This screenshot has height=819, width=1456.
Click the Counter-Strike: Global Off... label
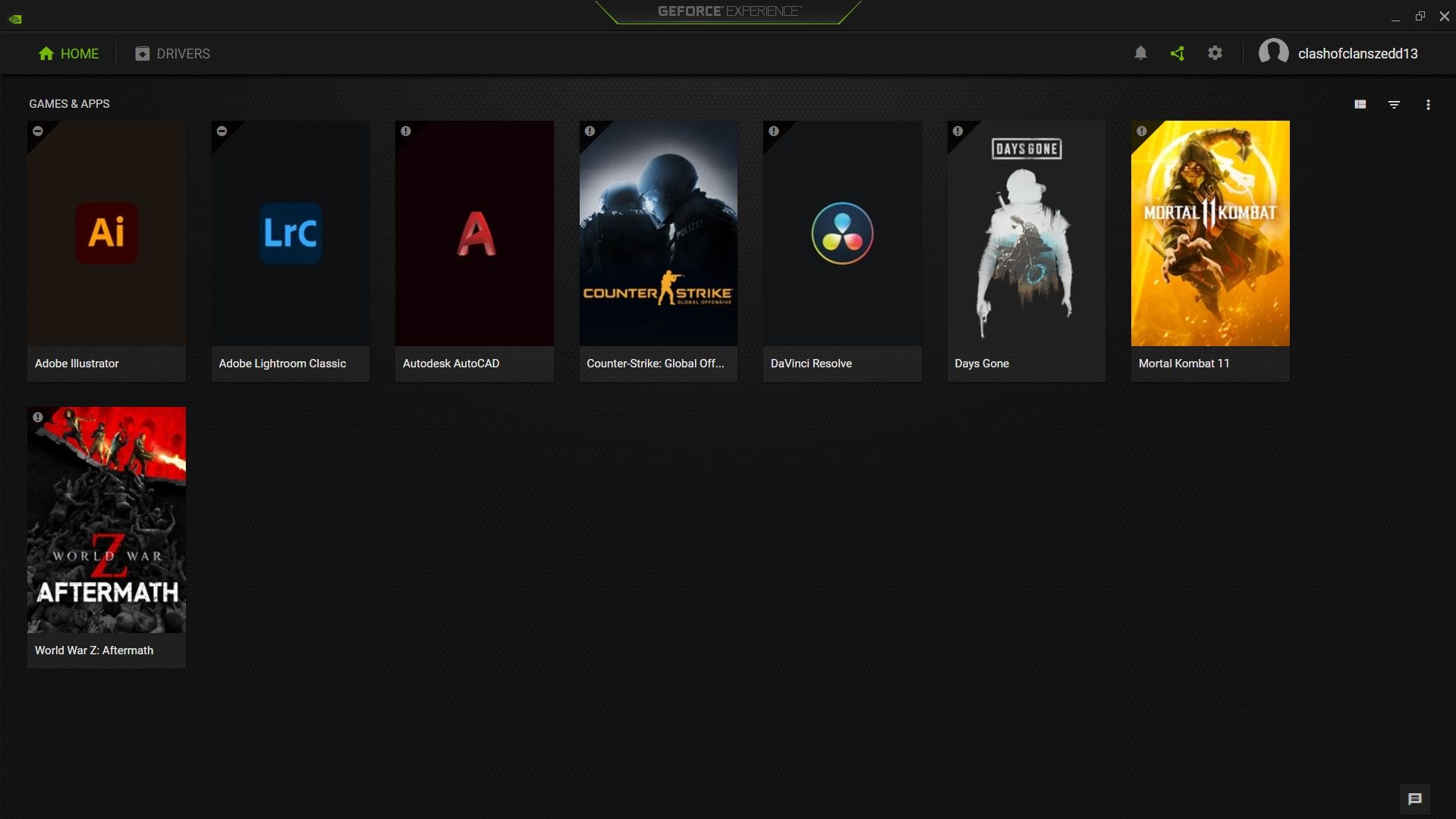(655, 364)
